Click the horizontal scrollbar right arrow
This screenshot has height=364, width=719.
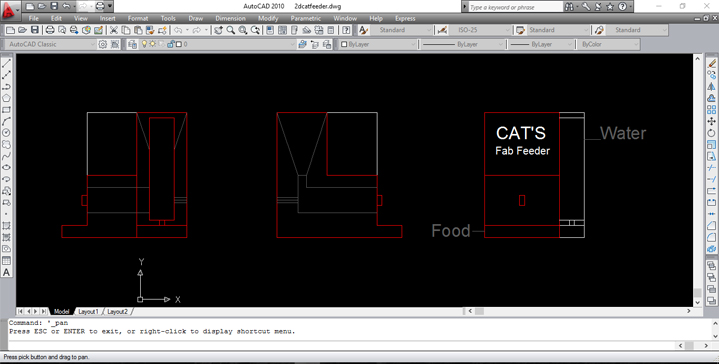689,311
